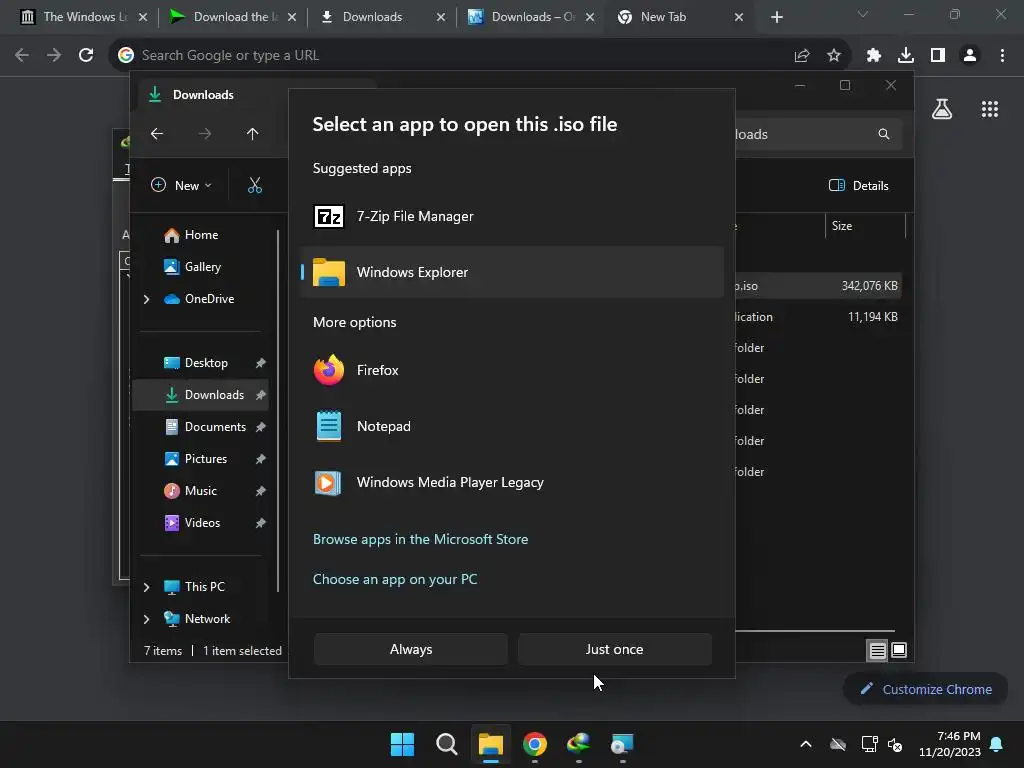This screenshot has height=768, width=1024.
Task: Toggle Chrome side panel
Action: [x=938, y=56]
